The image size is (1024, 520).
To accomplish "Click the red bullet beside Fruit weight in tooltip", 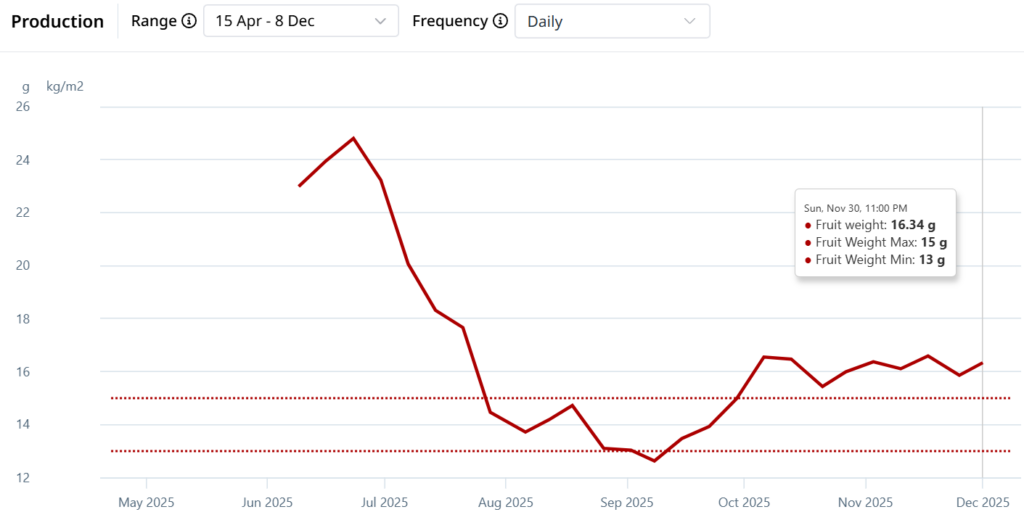I will [x=808, y=225].
